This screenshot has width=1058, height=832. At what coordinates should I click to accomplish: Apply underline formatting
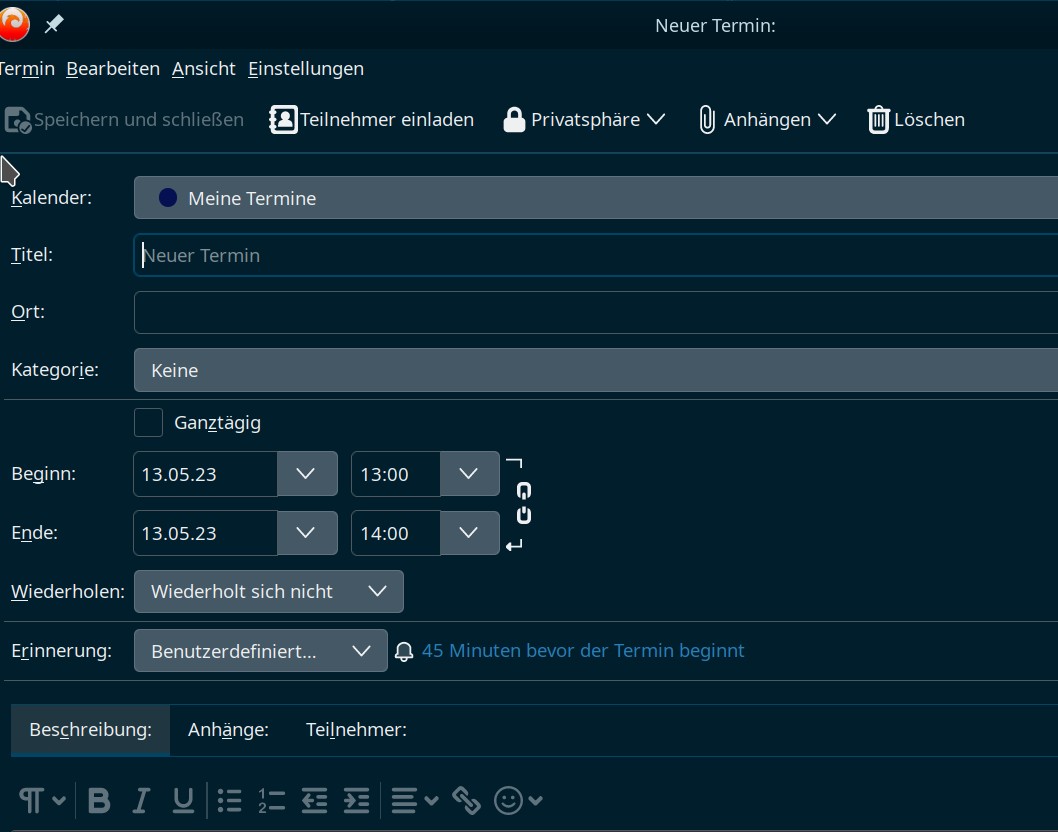(x=183, y=800)
